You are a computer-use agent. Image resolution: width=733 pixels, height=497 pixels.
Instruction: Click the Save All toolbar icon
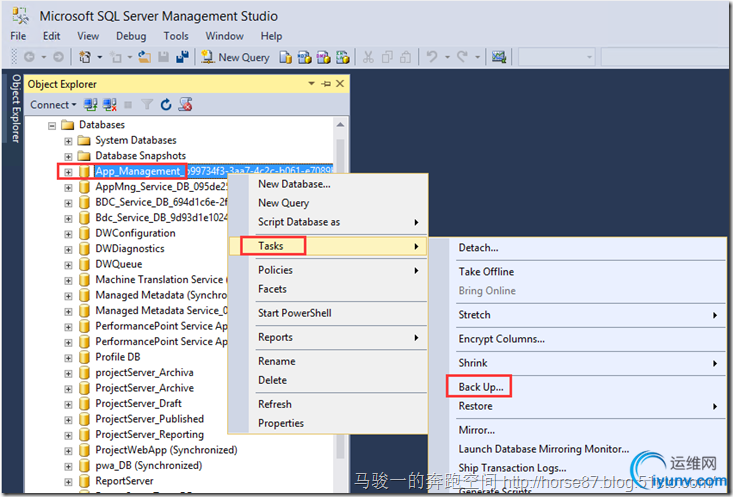(182, 57)
